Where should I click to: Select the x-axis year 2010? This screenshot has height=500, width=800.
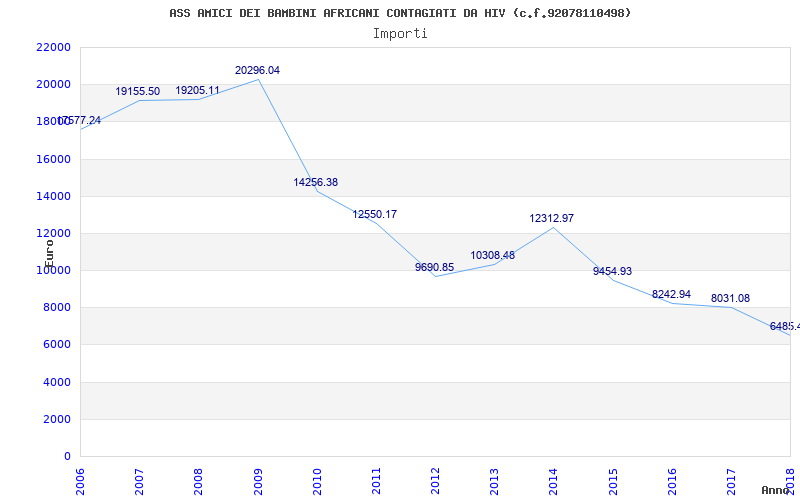317,481
